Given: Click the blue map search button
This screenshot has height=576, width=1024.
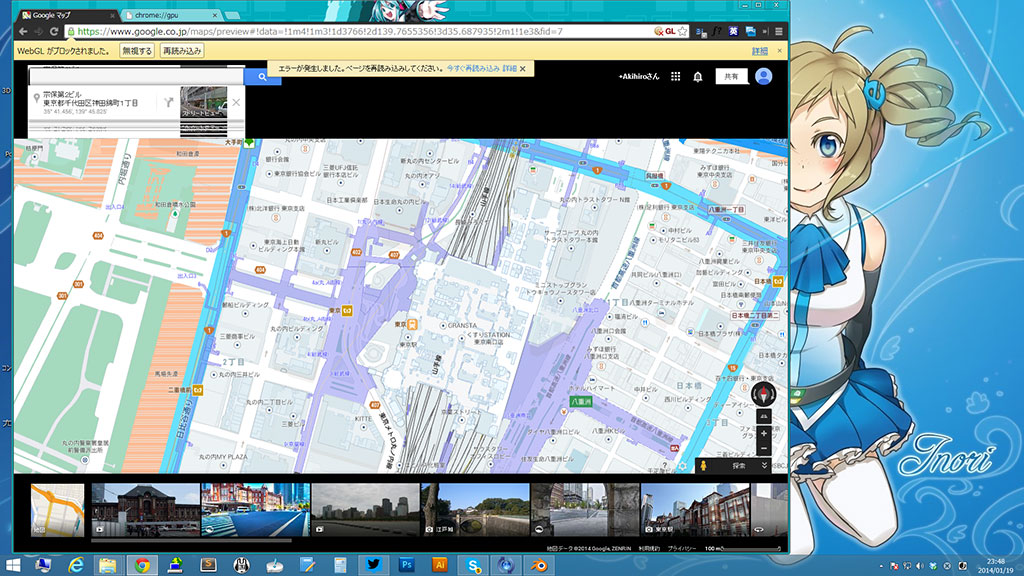Looking at the screenshot, I should pyautogui.click(x=262, y=76).
